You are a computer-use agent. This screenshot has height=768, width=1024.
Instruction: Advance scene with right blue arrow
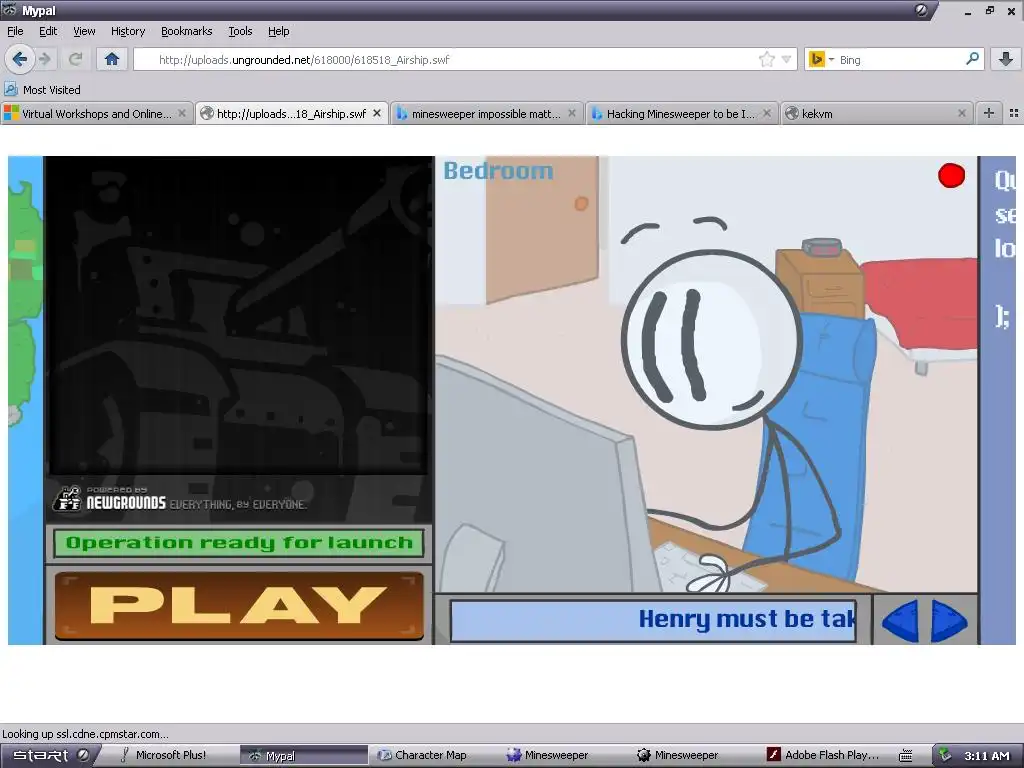pos(949,620)
